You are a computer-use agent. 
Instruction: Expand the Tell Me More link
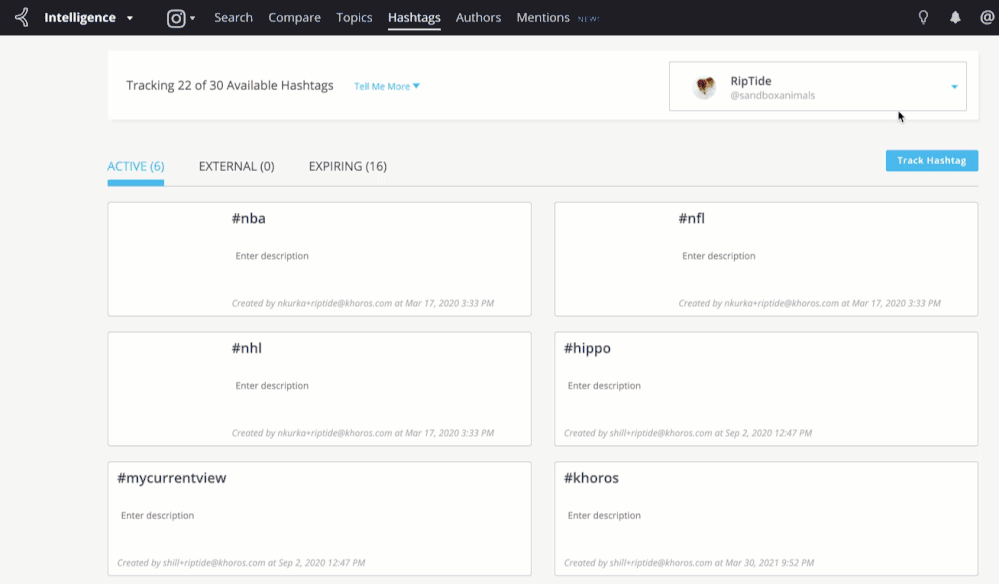387,86
